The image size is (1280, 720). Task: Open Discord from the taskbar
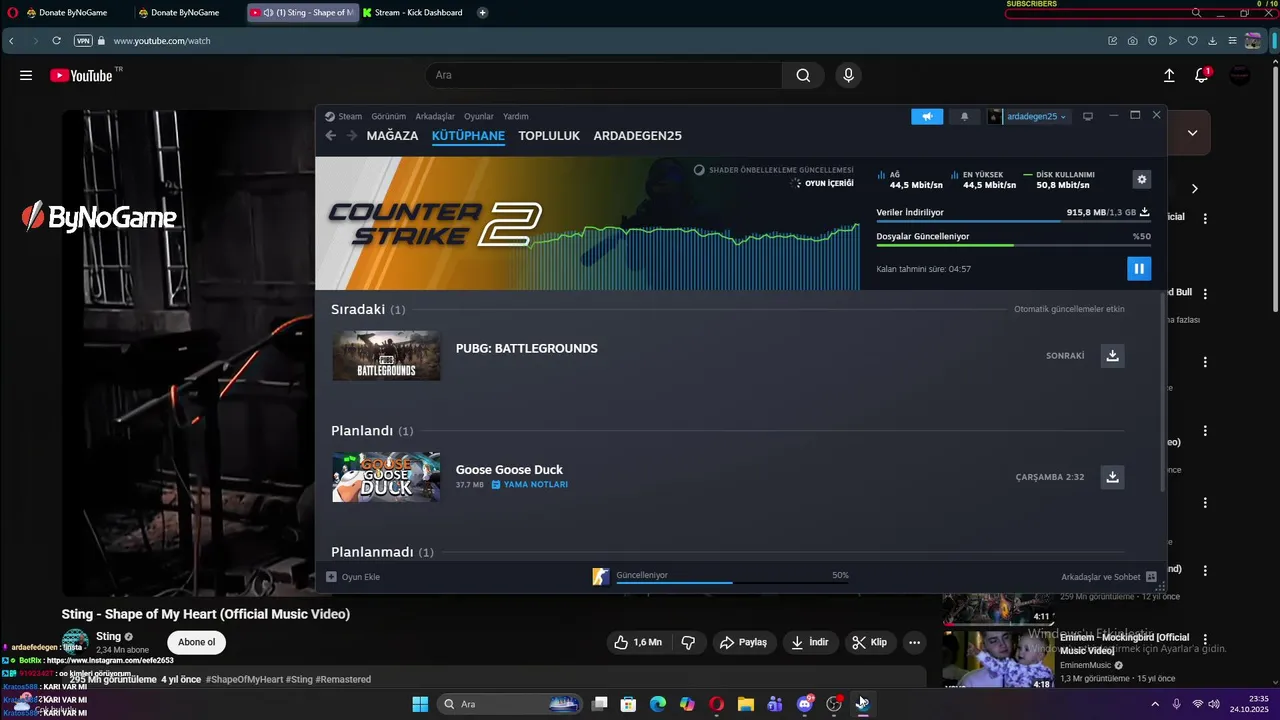coord(805,704)
